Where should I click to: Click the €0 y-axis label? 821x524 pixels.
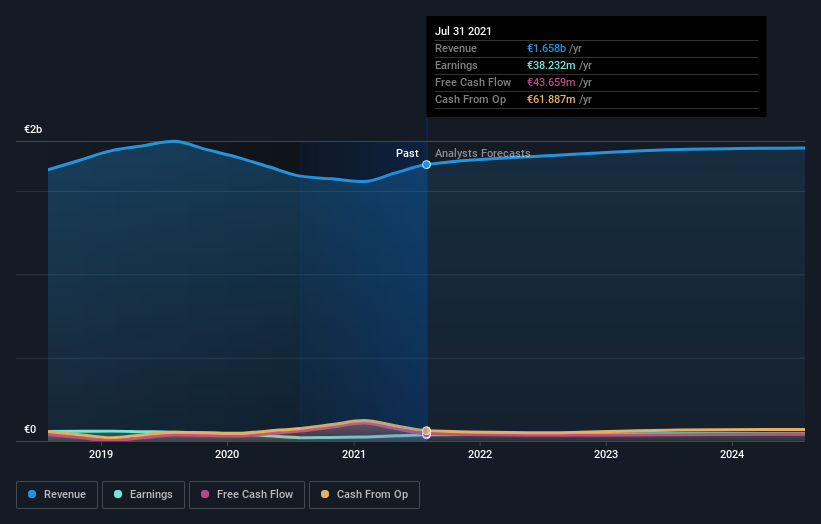click(30, 429)
